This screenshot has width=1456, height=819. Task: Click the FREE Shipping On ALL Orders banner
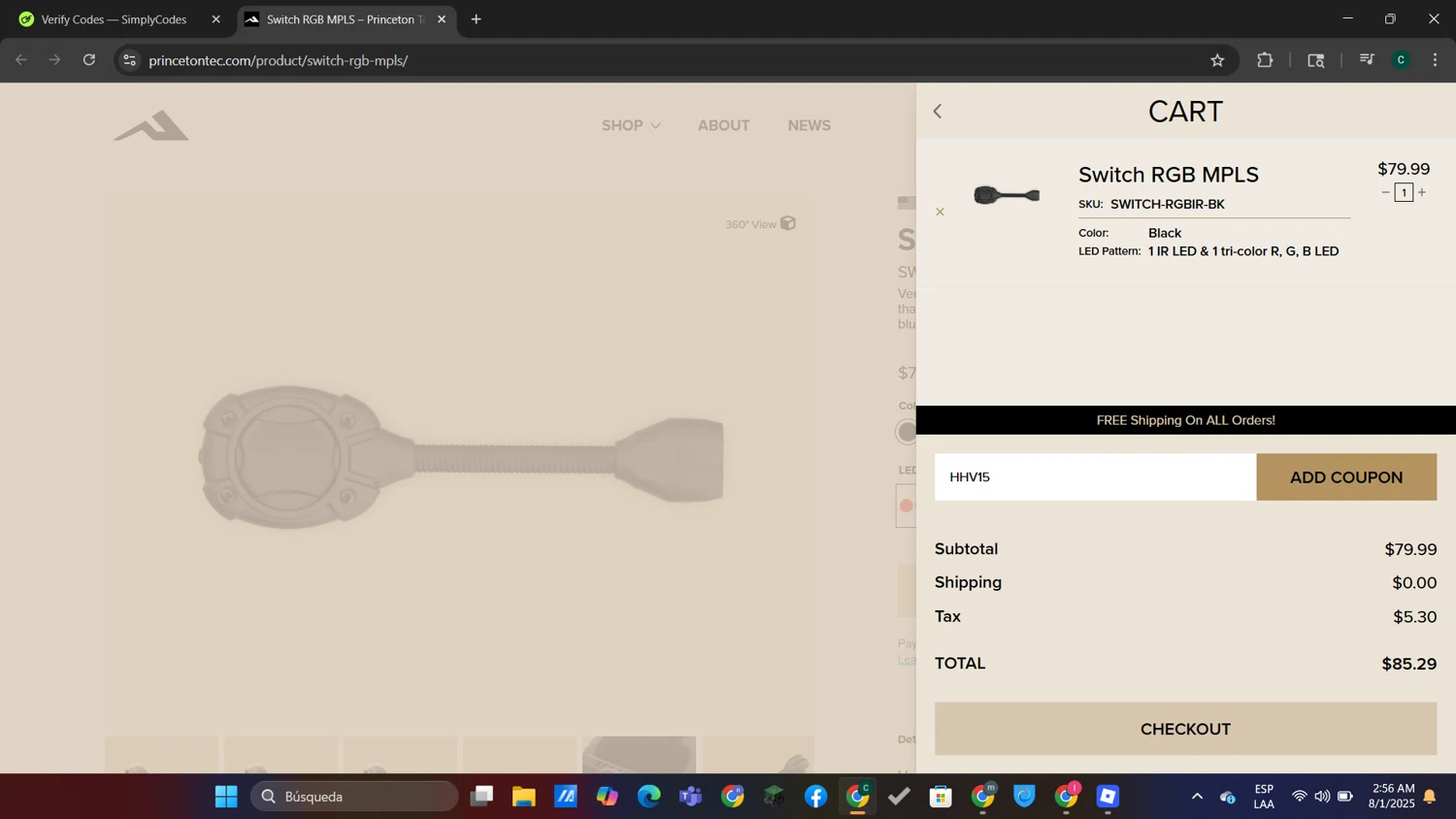[1185, 420]
